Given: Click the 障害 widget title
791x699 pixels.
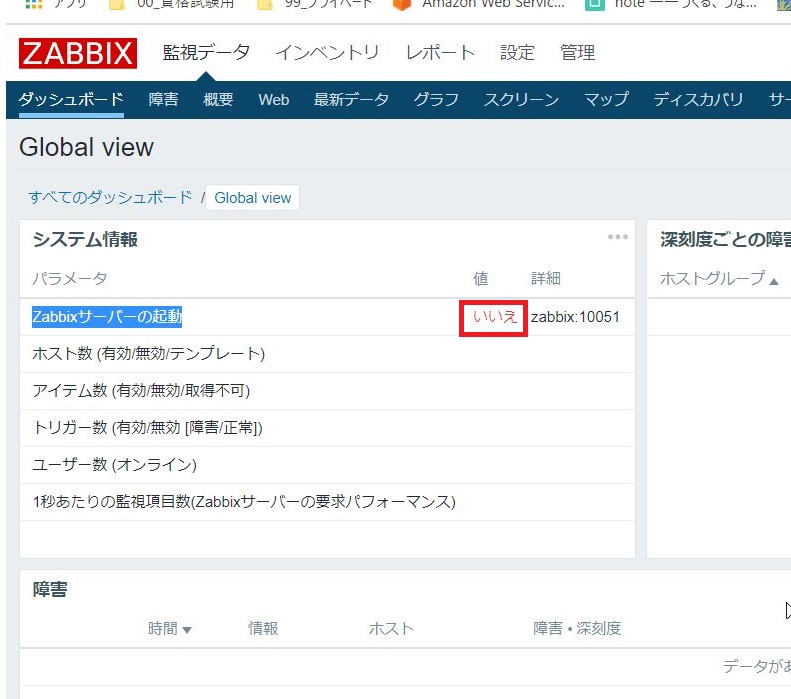Looking at the screenshot, I should 49,589.
